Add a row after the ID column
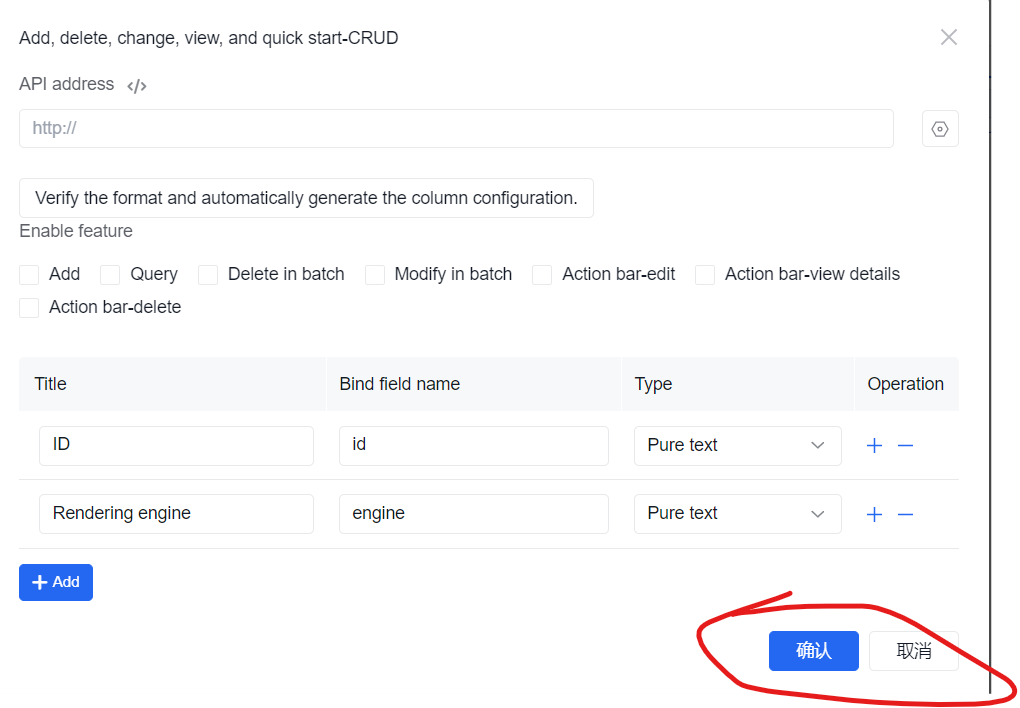Screen dimensions: 1020x708 point(874,446)
